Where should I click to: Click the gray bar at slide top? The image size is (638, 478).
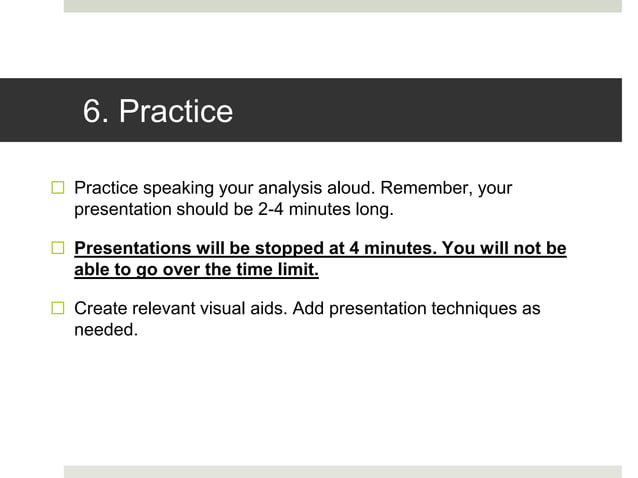pos(343,6)
